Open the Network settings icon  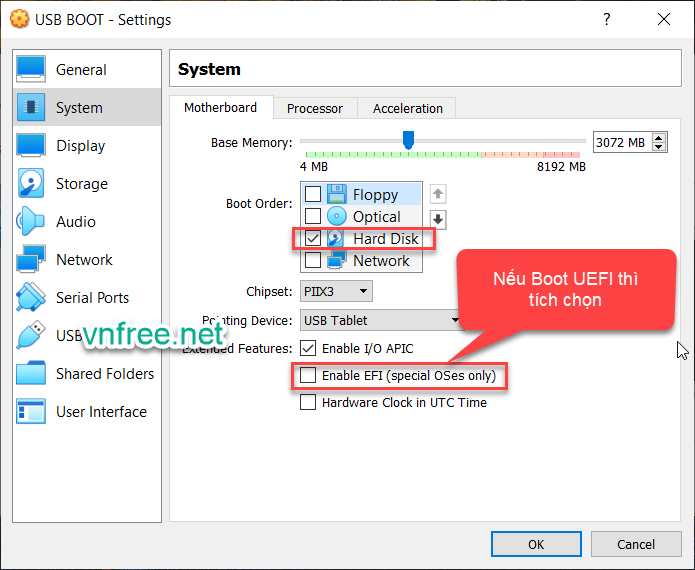[31, 260]
